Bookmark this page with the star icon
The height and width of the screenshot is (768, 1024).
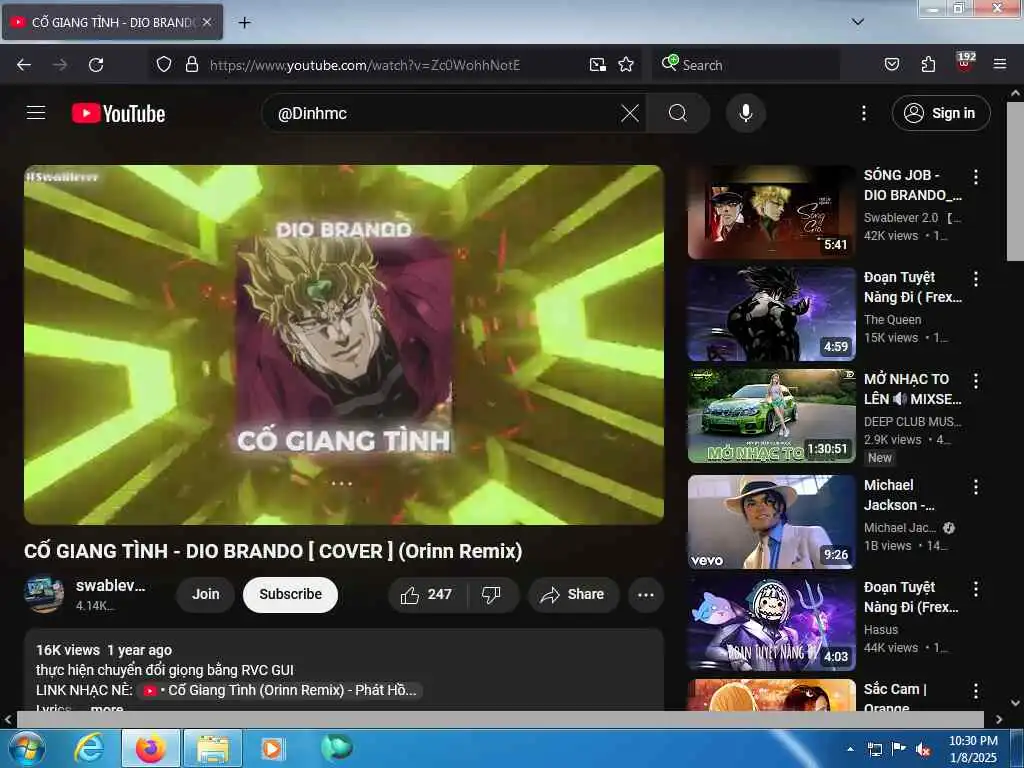(626, 65)
